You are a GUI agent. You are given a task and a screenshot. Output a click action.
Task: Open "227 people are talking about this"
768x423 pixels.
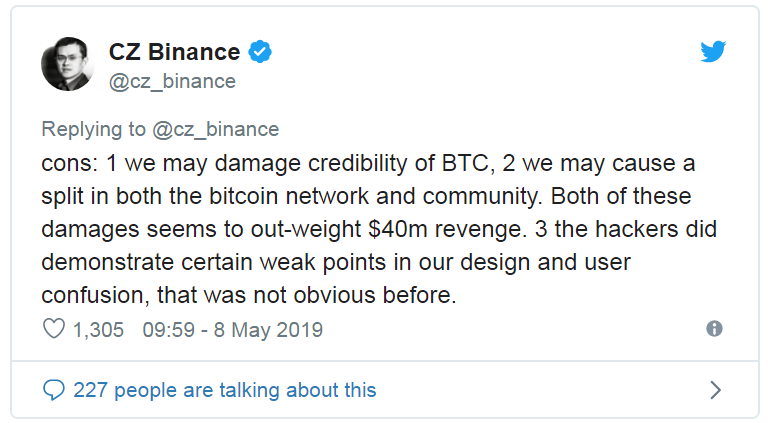pos(224,389)
